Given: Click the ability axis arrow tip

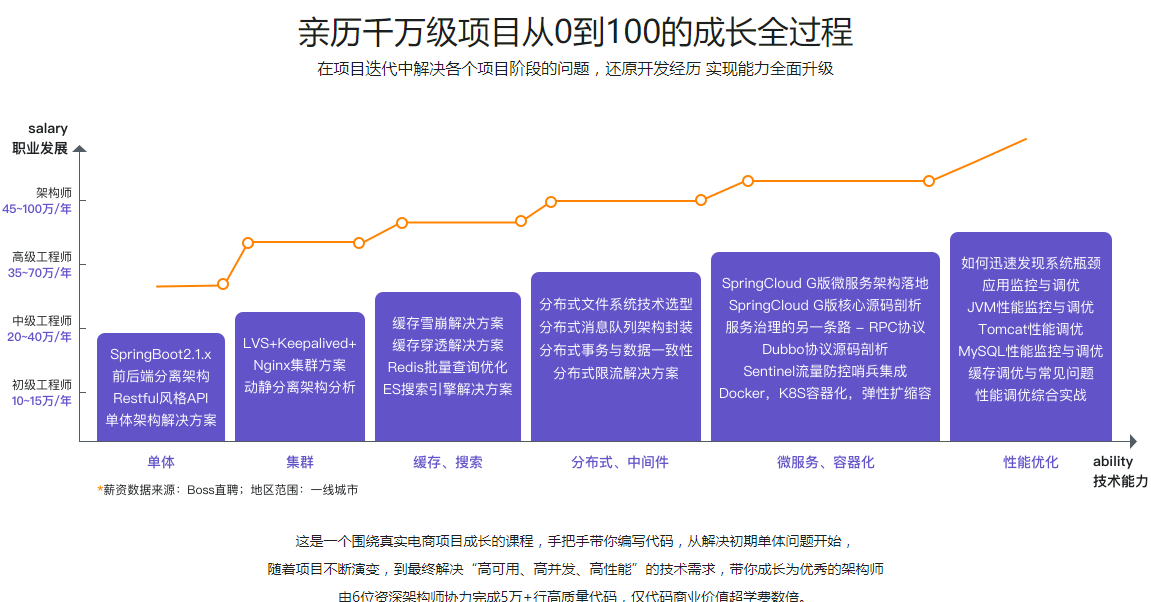Looking at the screenshot, I should tap(1133, 441).
